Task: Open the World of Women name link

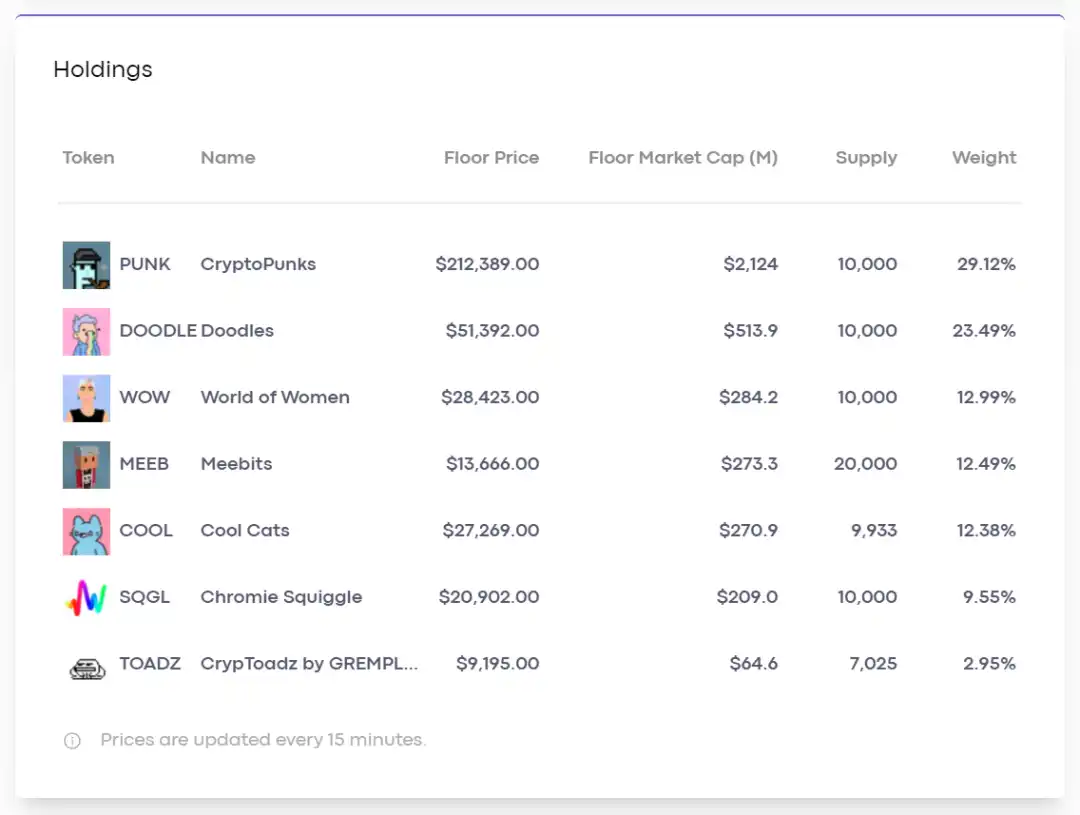Action: coord(275,398)
